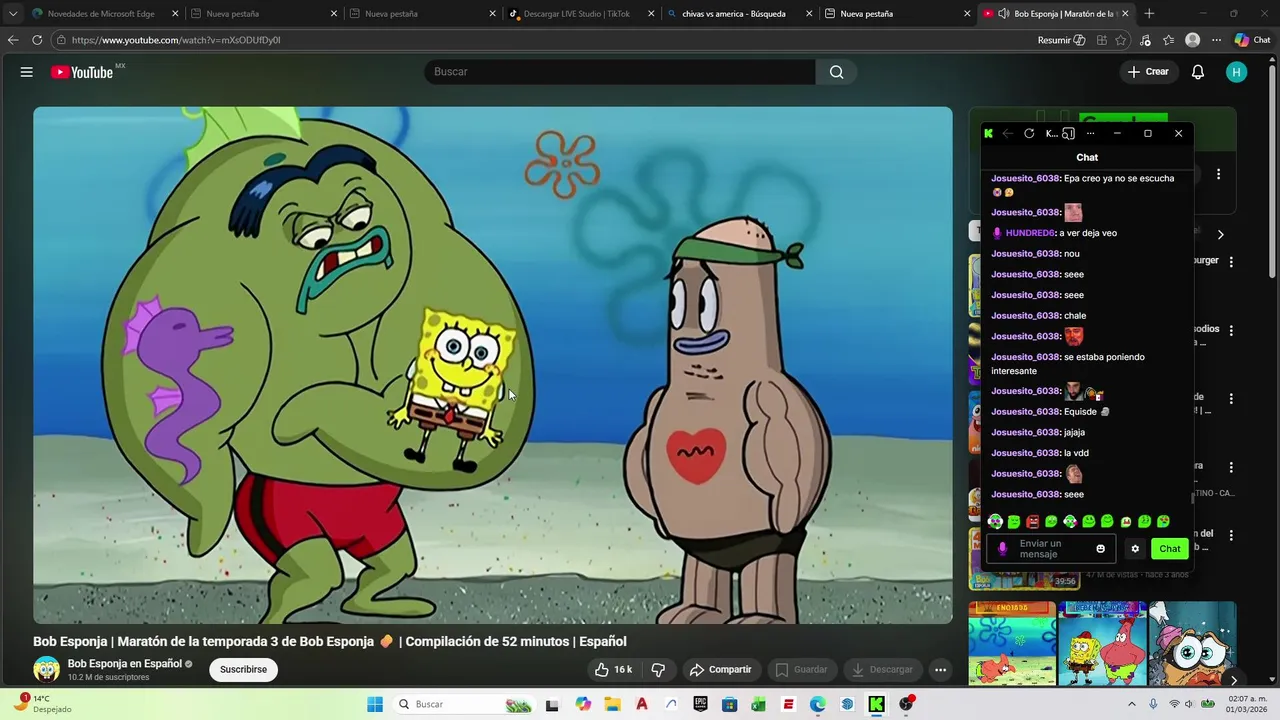Open options for the hamburger video suggestion

(1231, 262)
